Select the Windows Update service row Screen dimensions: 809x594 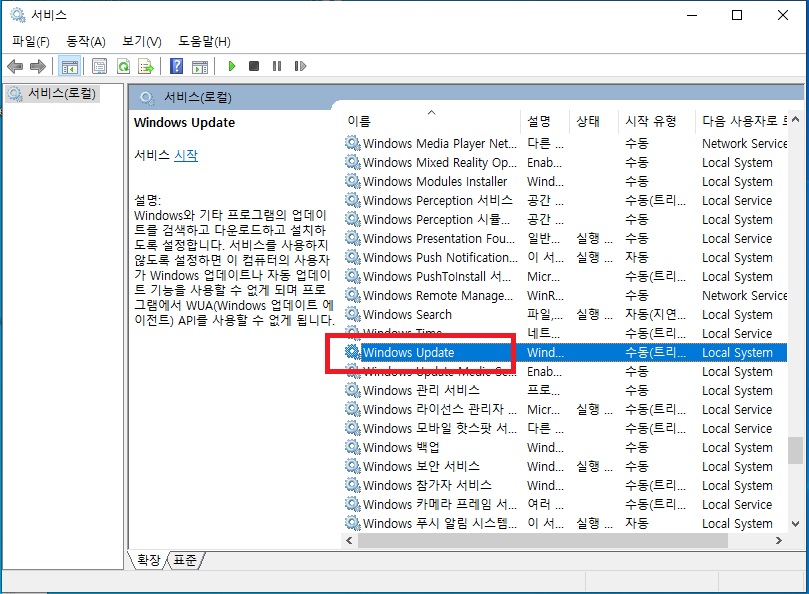565,352
